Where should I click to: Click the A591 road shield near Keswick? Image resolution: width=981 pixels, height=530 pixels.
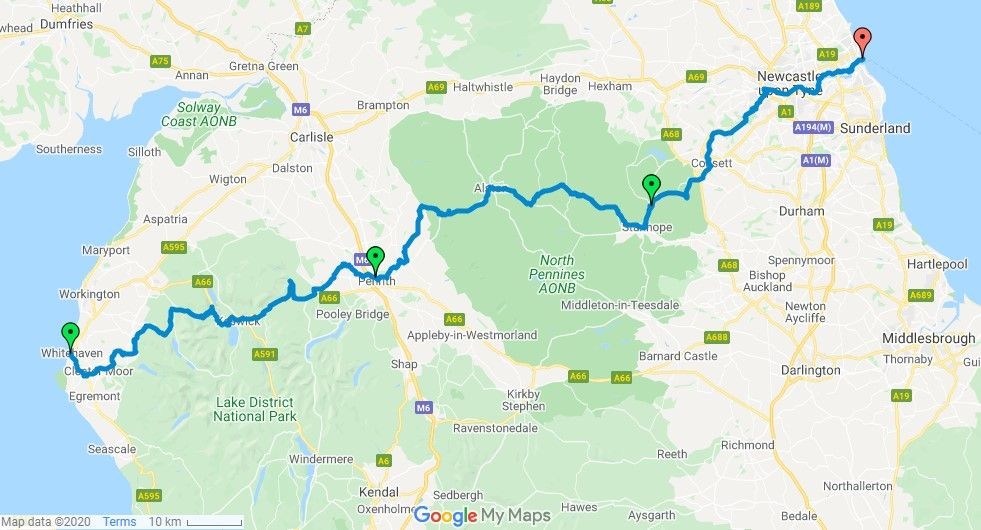click(x=265, y=354)
